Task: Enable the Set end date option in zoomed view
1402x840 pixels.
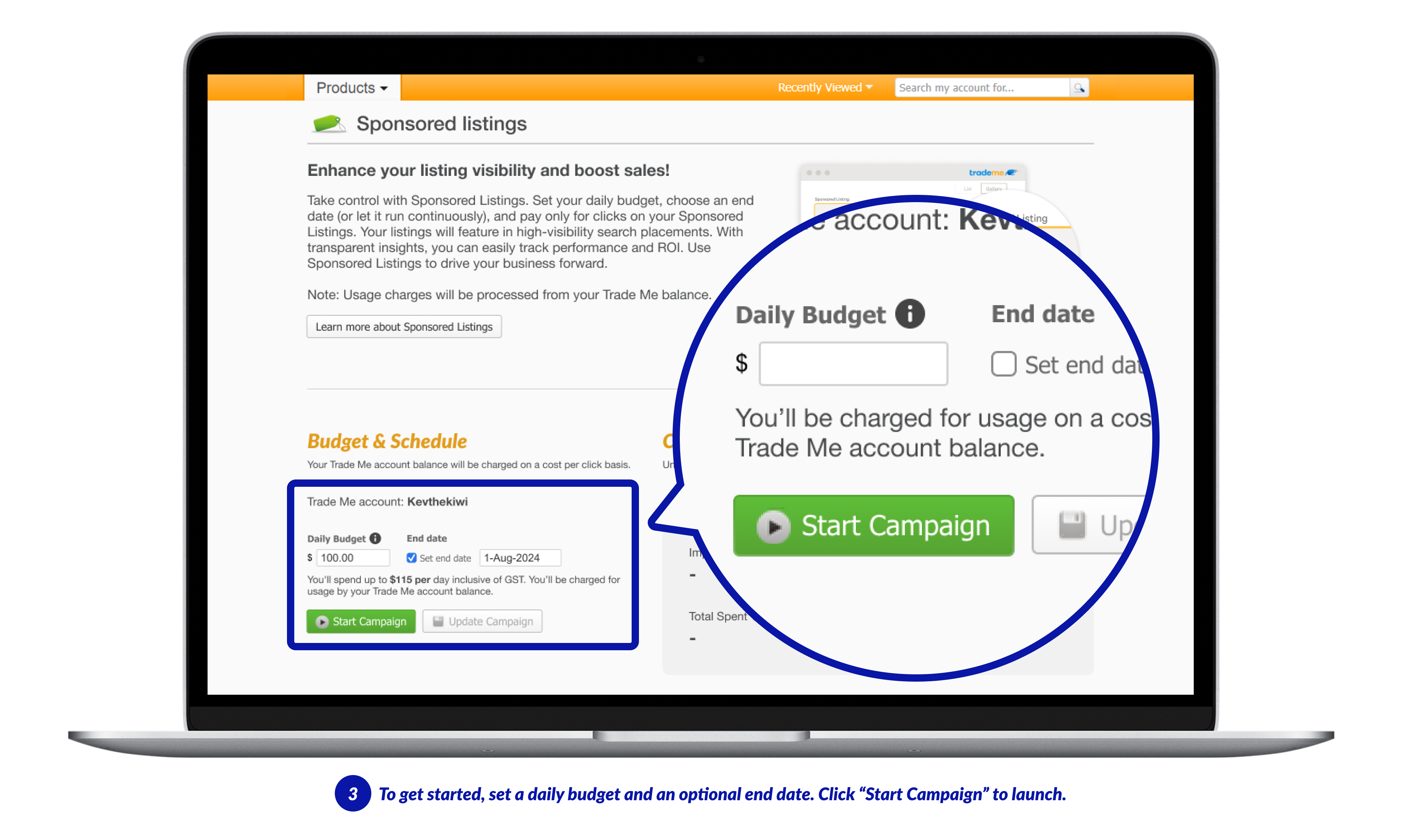Action: 1000,362
